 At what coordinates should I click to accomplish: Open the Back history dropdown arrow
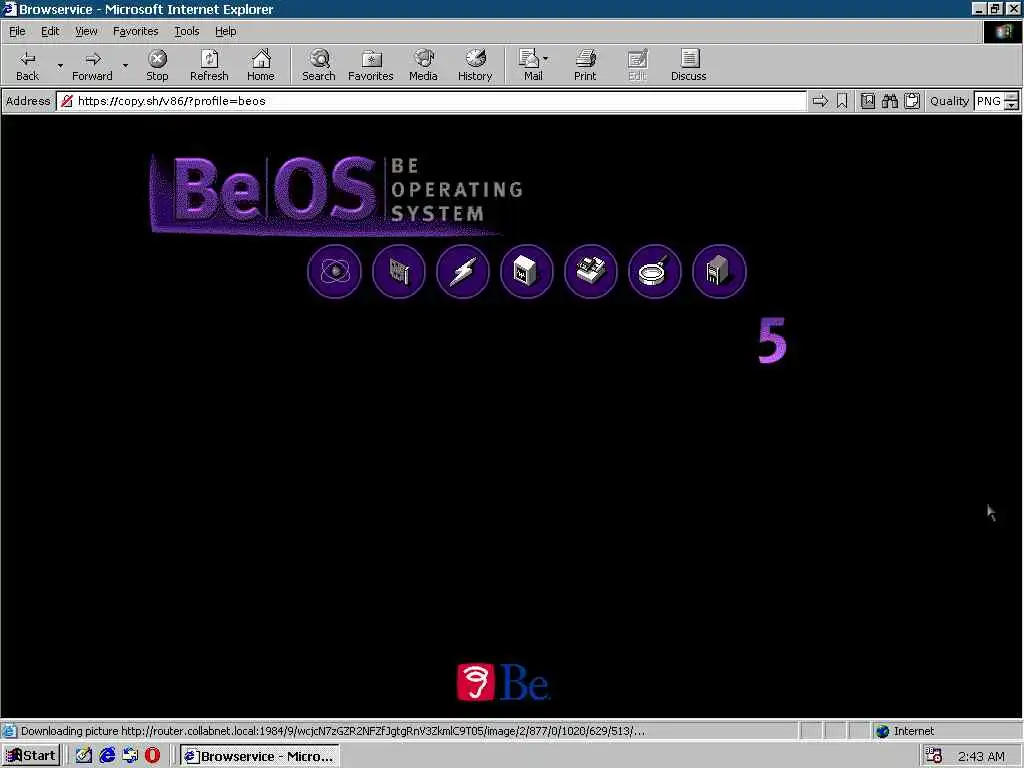point(60,65)
